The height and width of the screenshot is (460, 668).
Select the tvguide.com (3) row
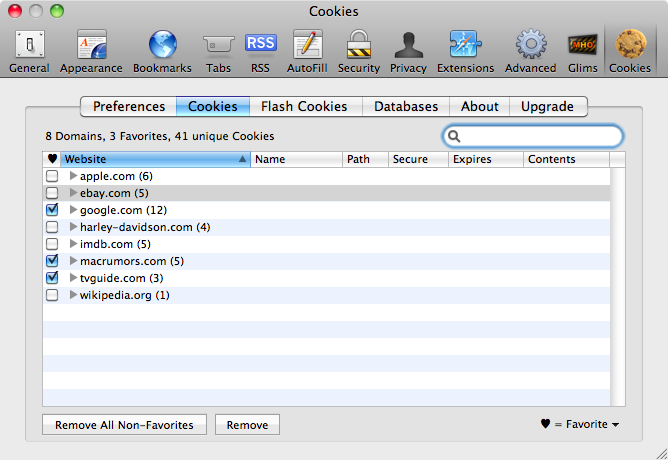click(326, 278)
